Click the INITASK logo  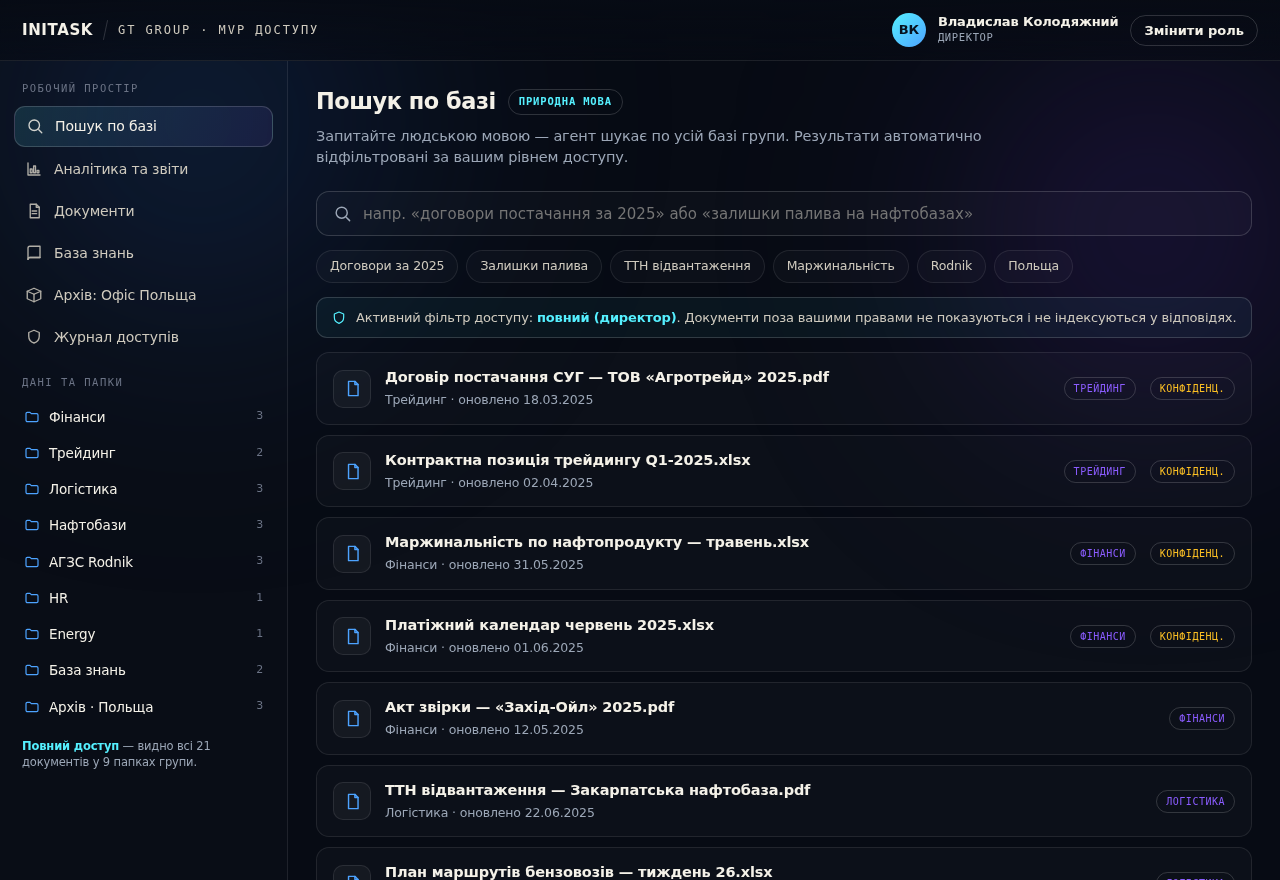click(x=57, y=30)
